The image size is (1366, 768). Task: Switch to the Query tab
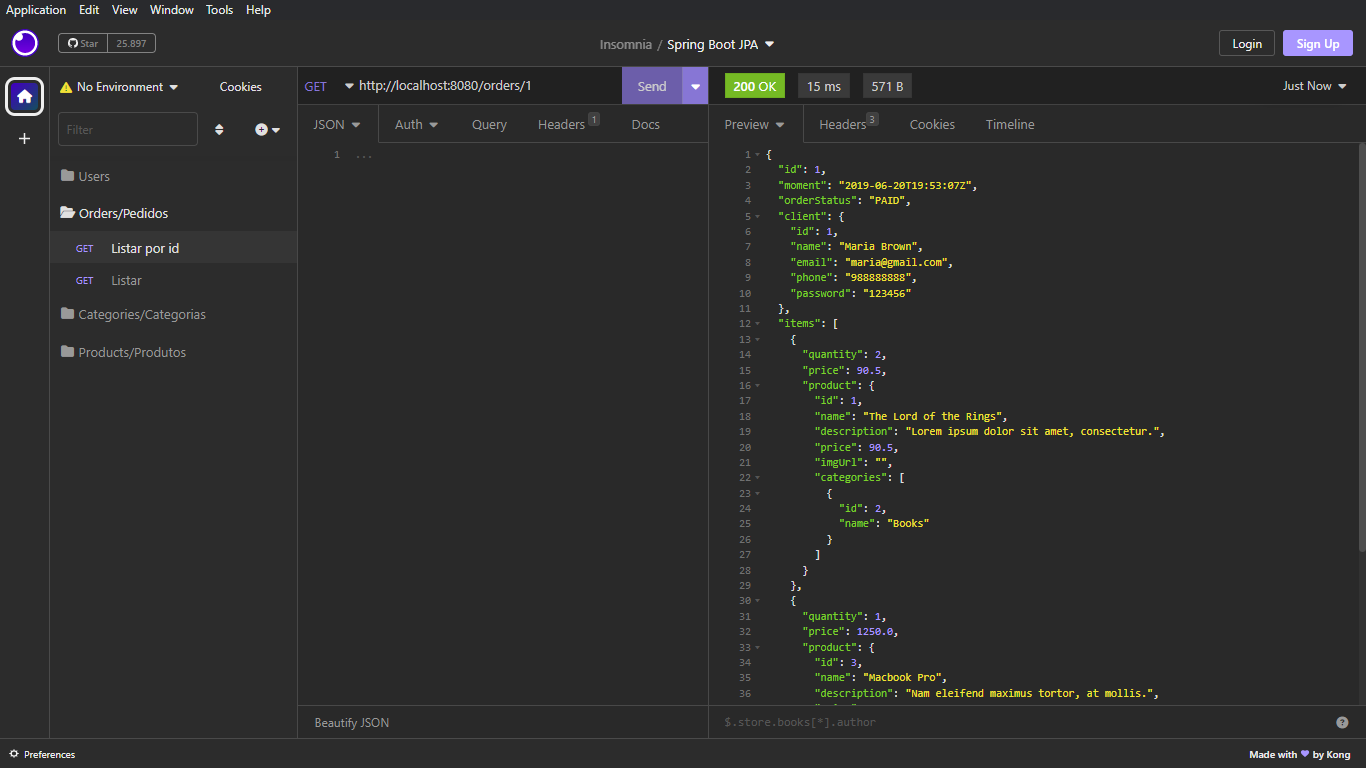(489, 124)
